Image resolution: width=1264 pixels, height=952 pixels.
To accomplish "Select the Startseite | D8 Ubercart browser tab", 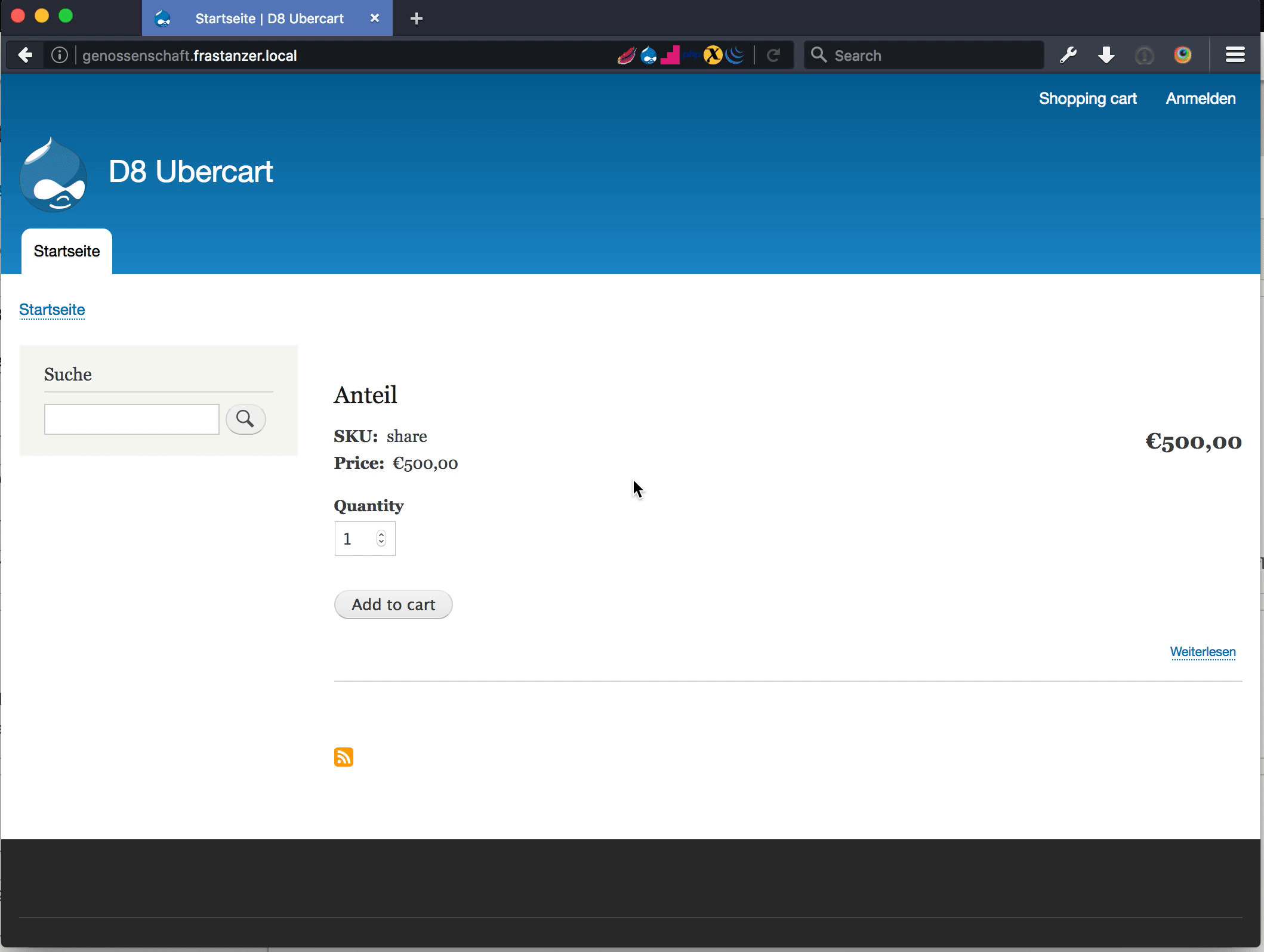I will click(x=267, y=18).
